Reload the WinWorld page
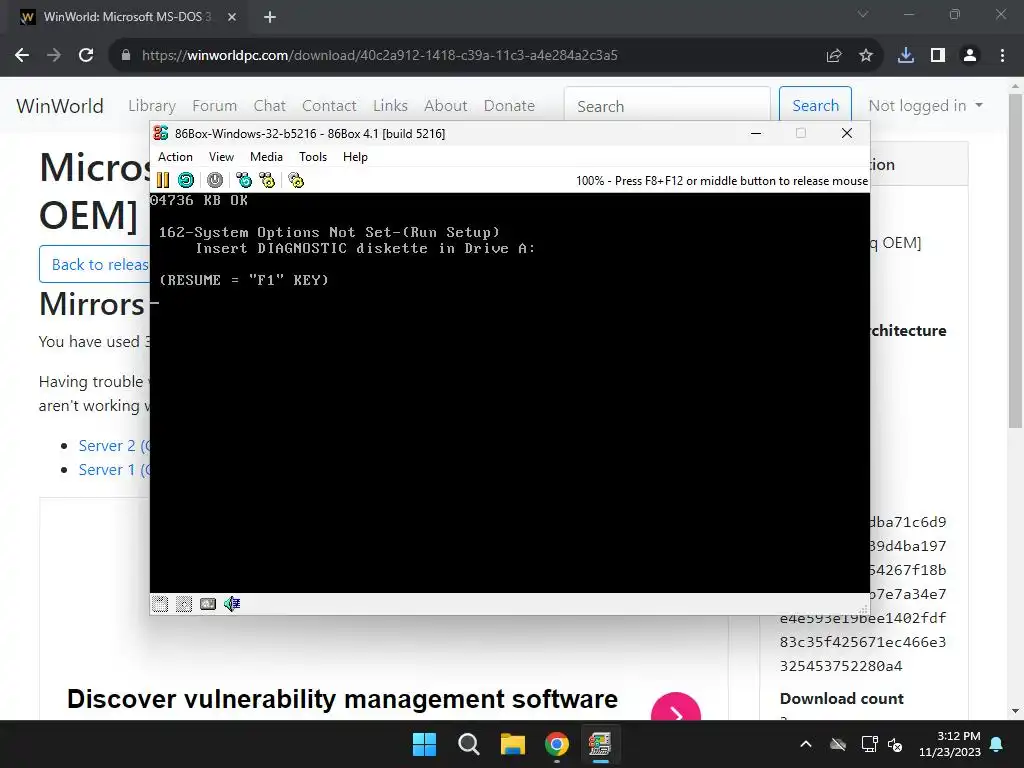This screenshot has height=768, width=1024. point(86,56)
